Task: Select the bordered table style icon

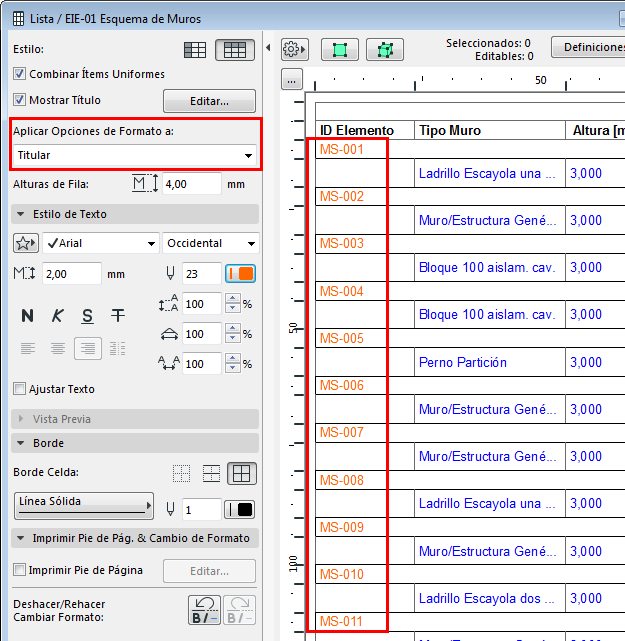Action: [x=235, y=50]
